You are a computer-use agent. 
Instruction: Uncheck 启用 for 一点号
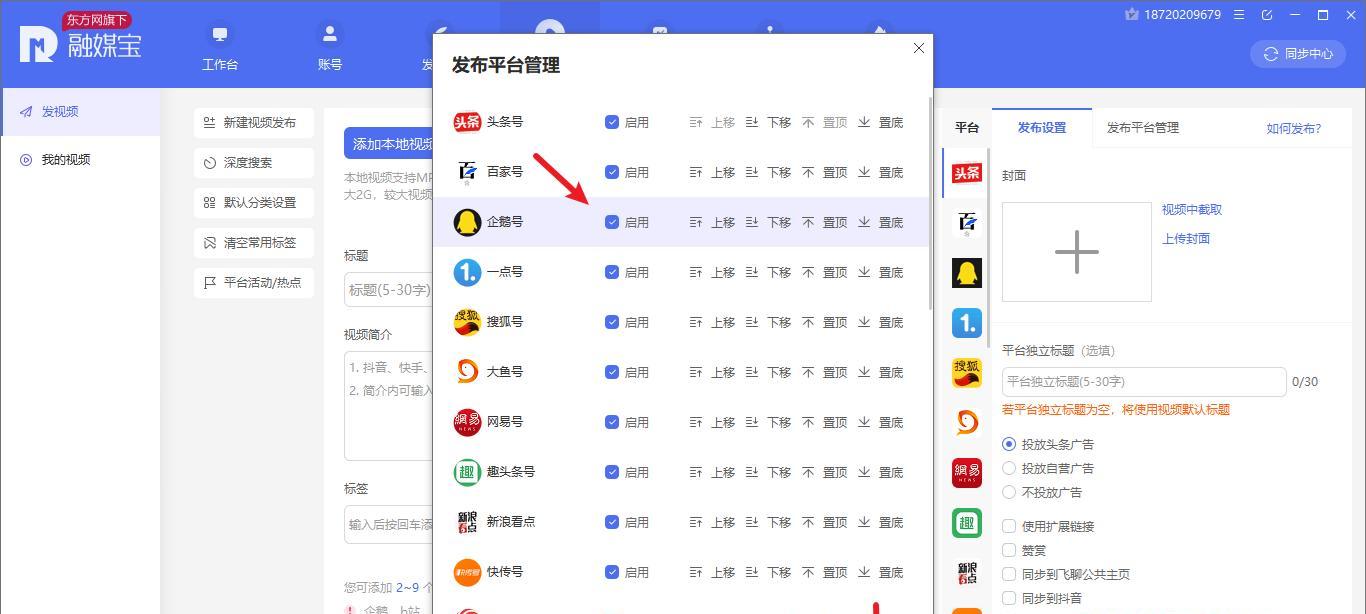pos(612,272)
